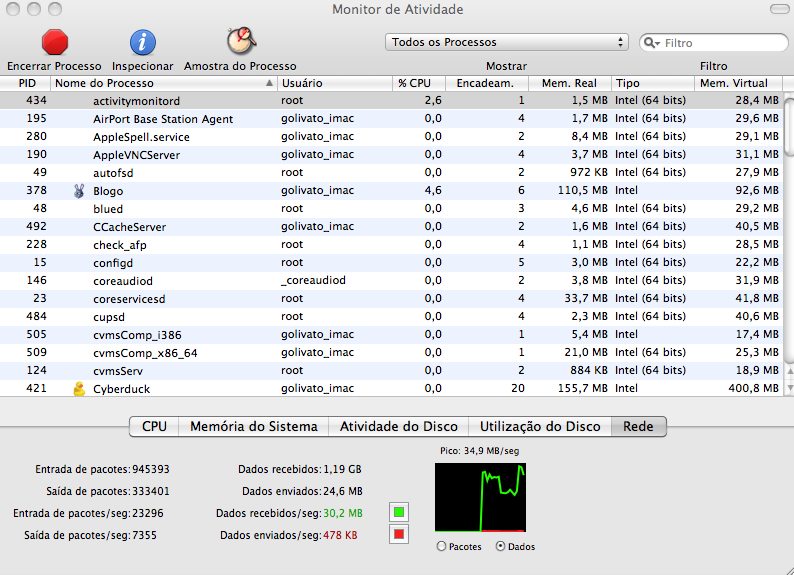
Task: Select the Pacotes radio button
Action: (441, 547)
